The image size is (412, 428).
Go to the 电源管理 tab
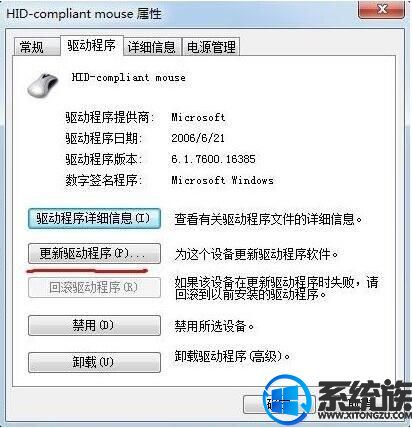pos(211,47)
